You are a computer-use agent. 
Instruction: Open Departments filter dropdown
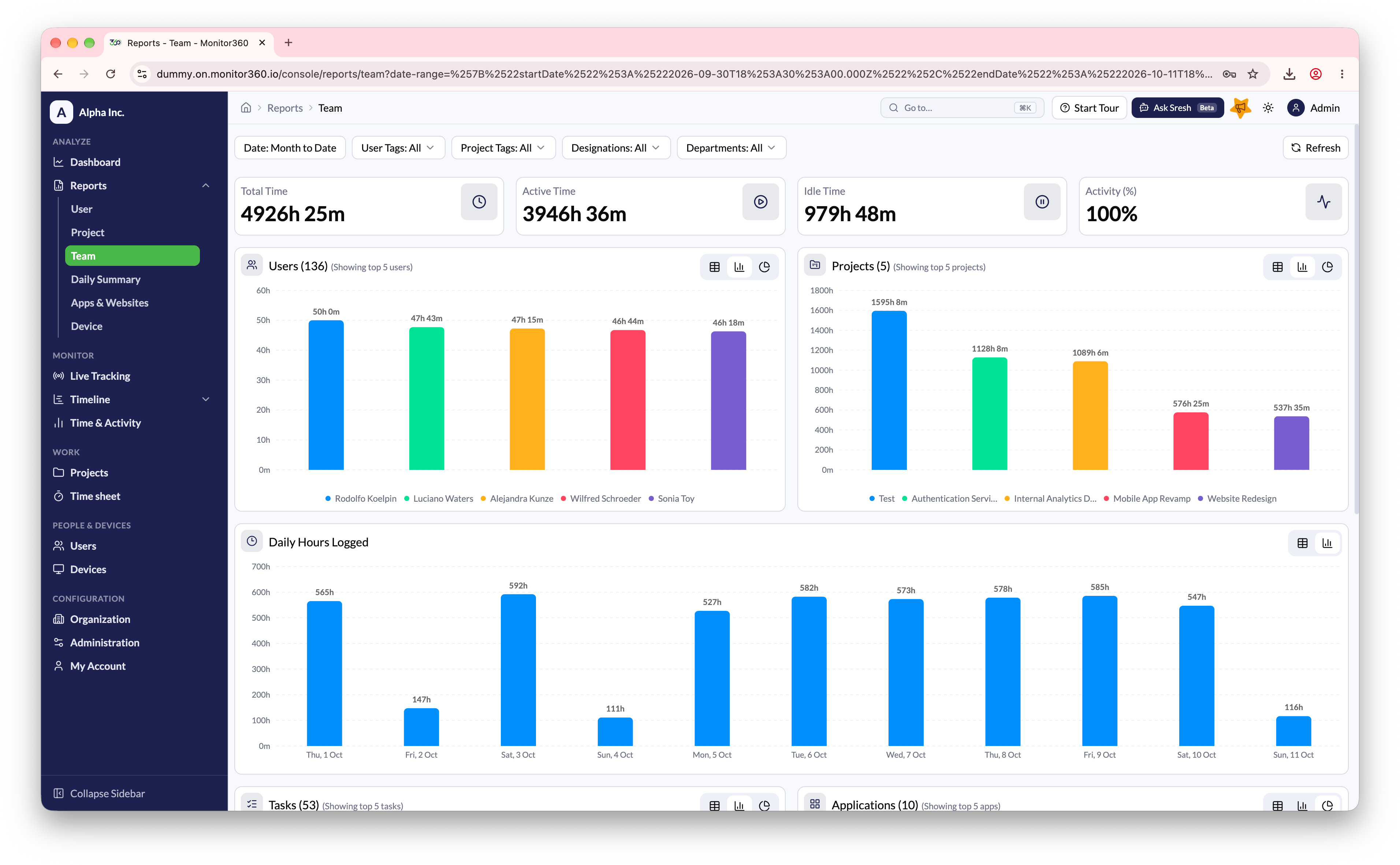731,148
